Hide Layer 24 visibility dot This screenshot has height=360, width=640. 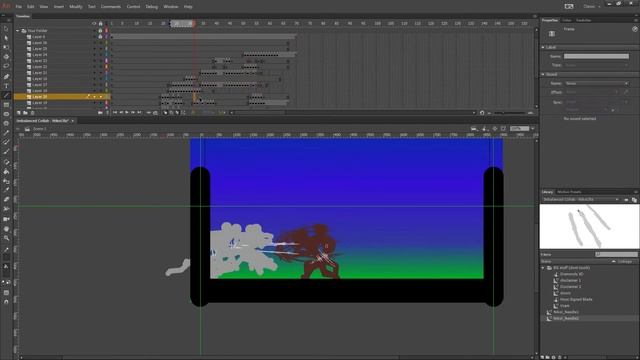point(94,55)
